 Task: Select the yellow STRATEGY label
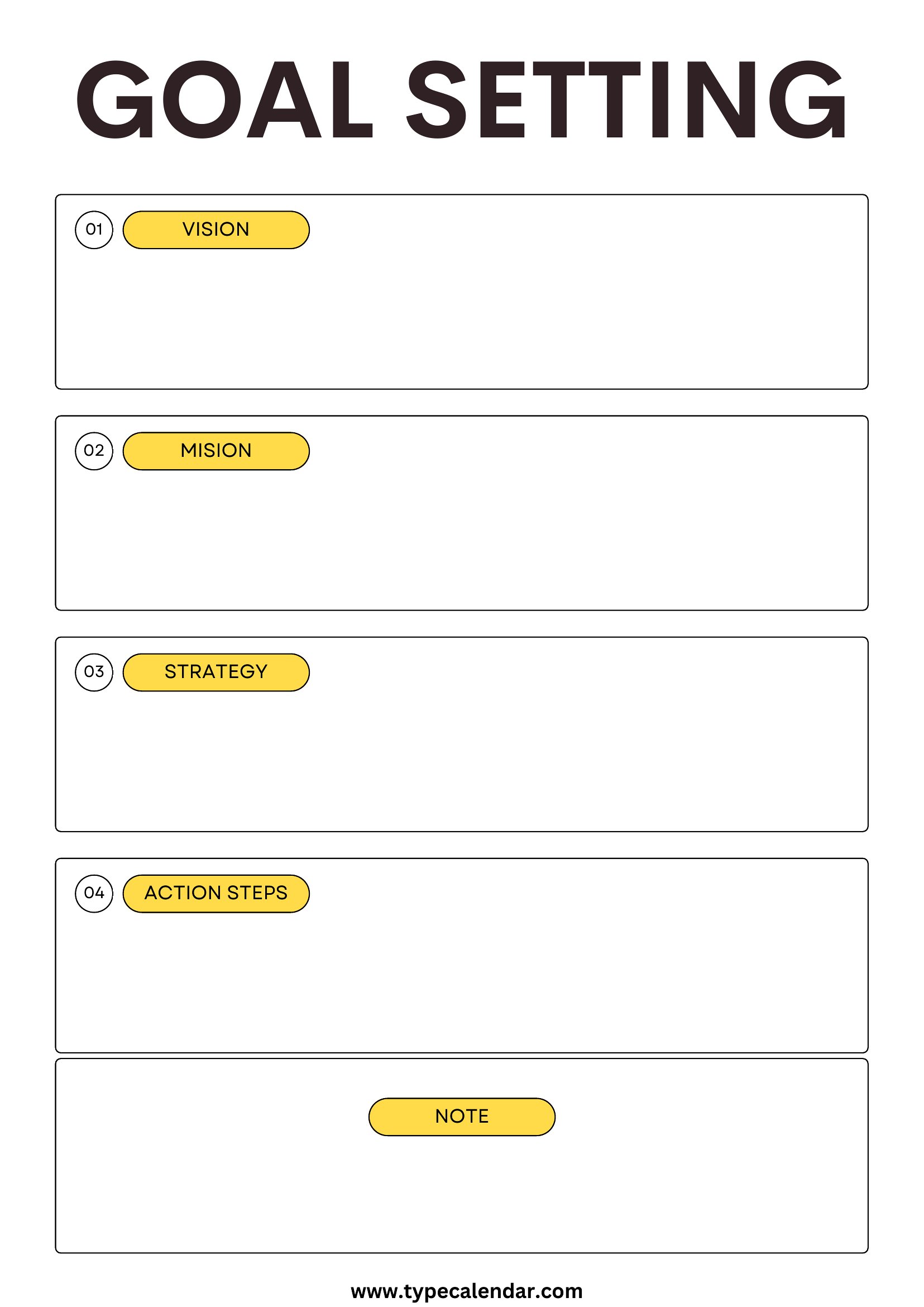point(216,672)
